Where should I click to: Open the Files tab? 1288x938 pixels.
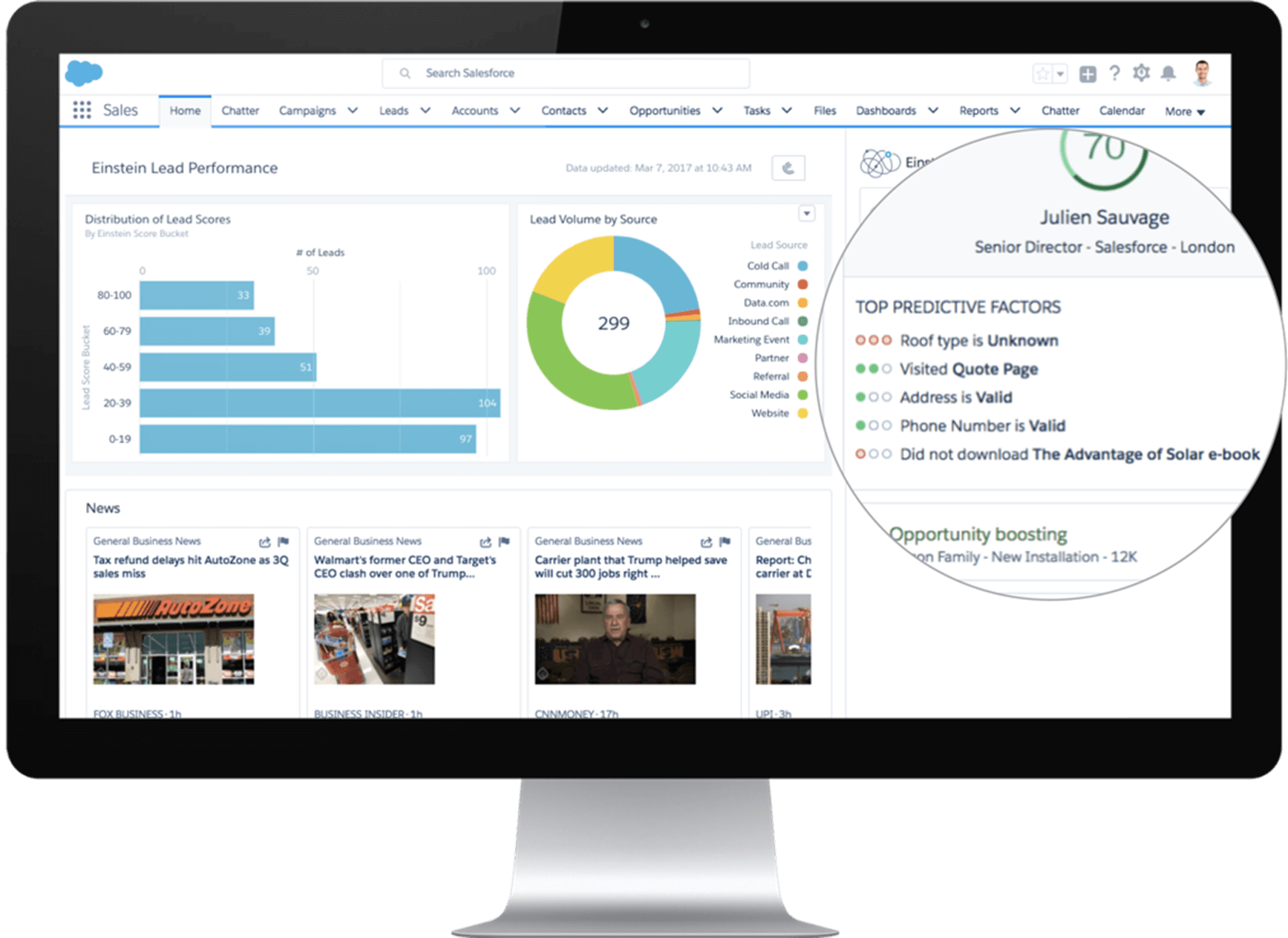pos(825,111)
